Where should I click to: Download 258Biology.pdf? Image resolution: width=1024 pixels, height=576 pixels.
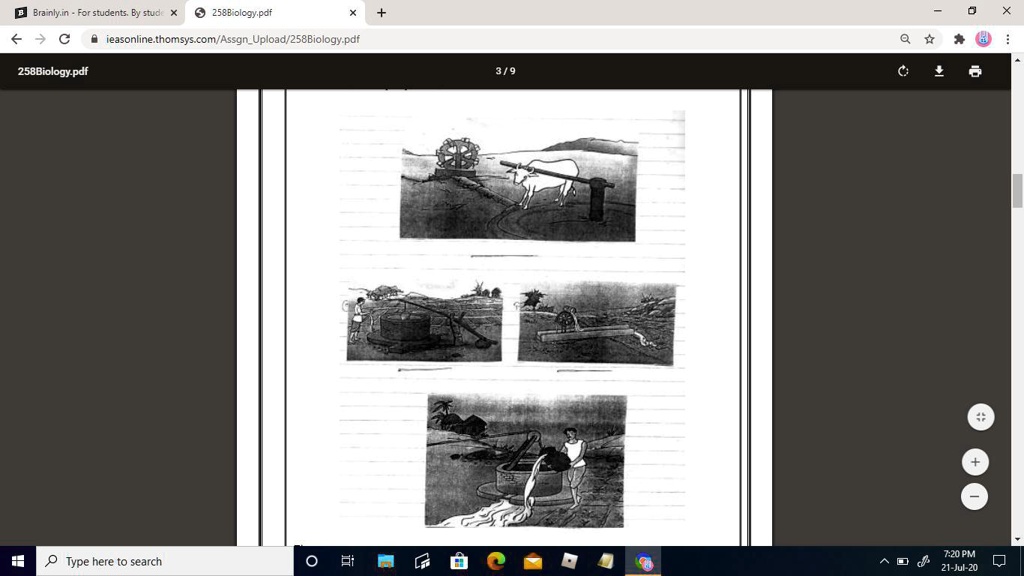pos(938,71)
